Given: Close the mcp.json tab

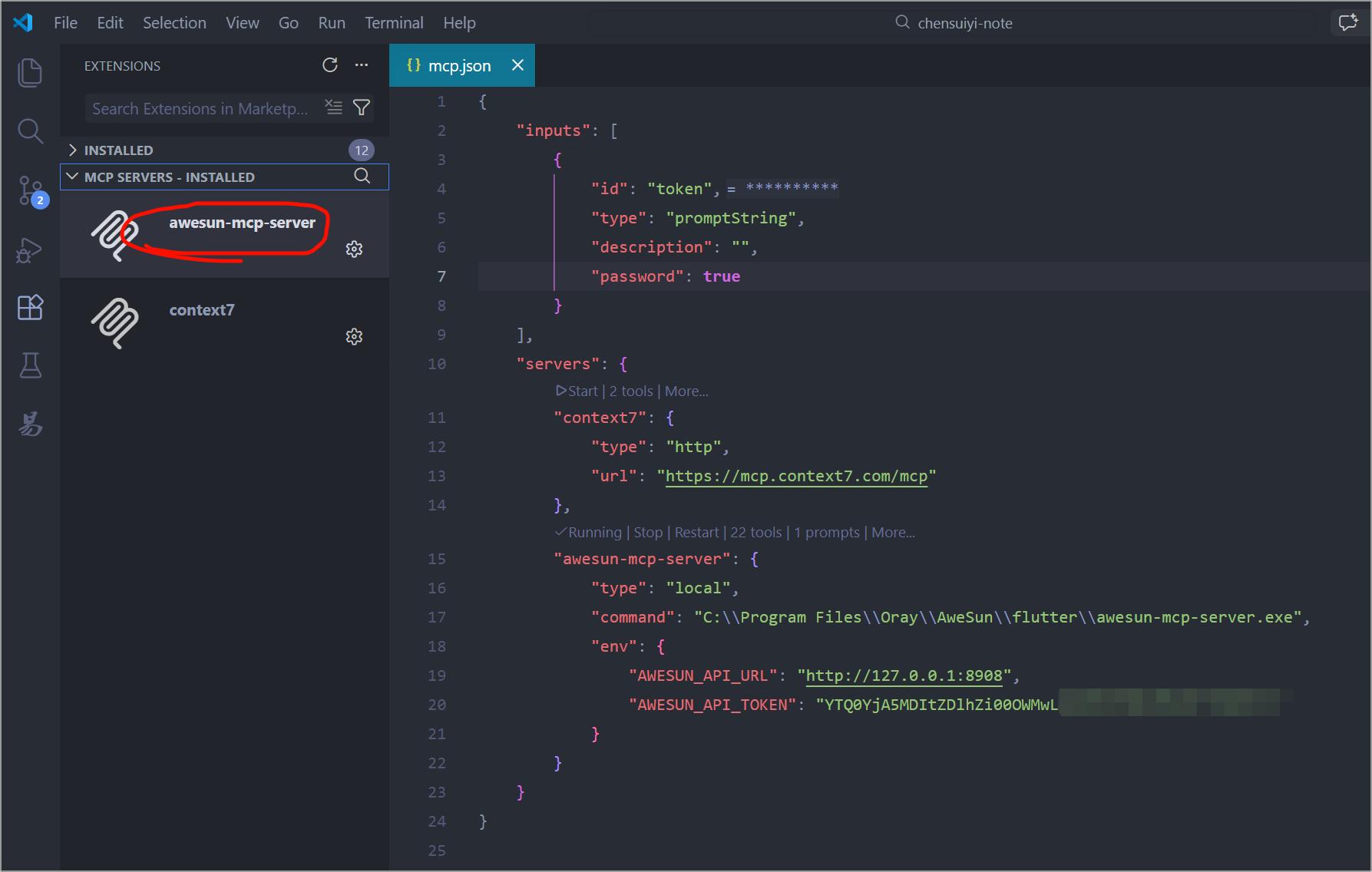Looking at the screenshot, I should click(518, 65).
